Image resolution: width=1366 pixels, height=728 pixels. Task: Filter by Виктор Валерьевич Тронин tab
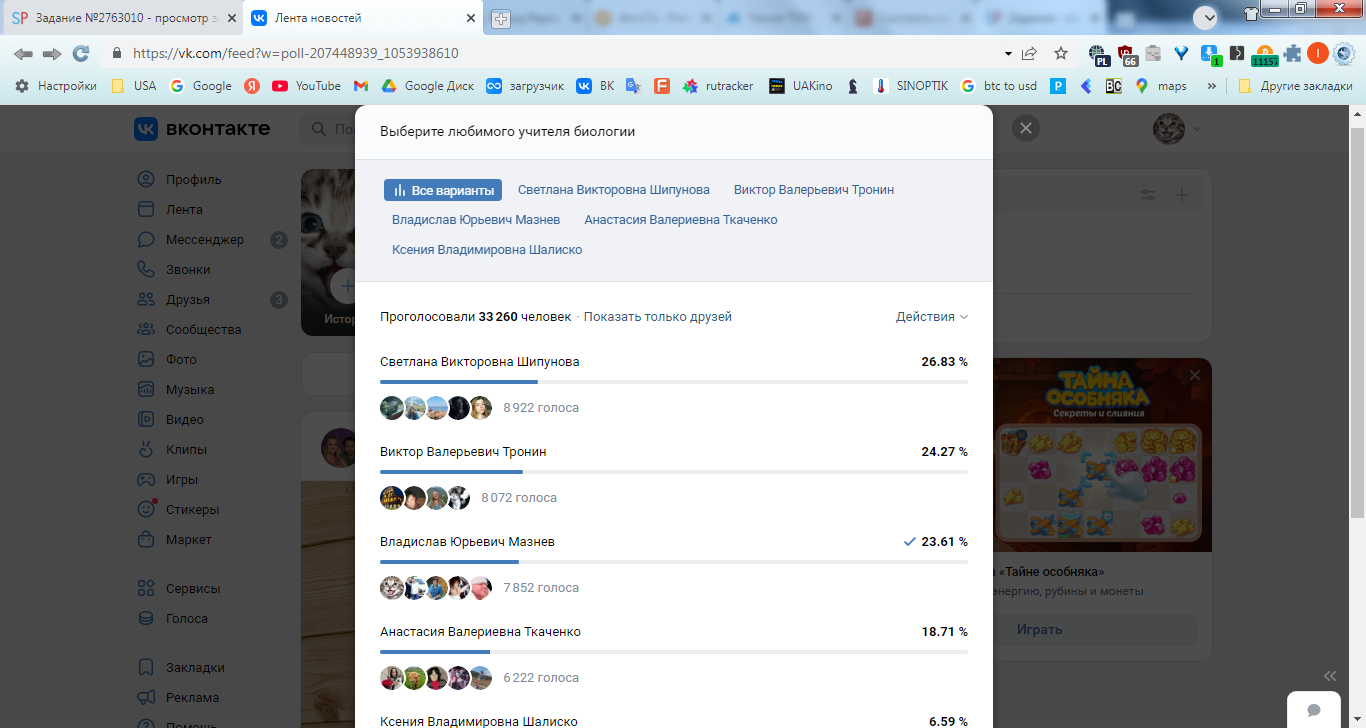pos(814,190)
